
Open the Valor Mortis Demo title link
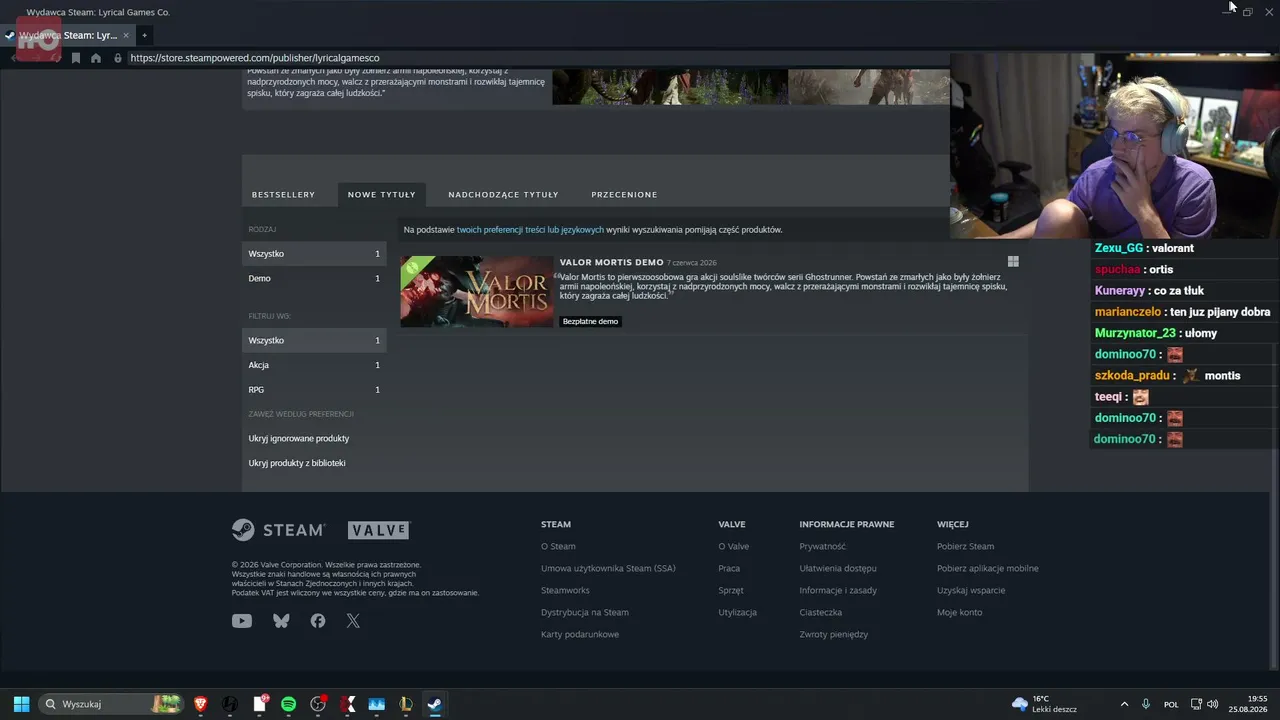[x=611, y=262]
